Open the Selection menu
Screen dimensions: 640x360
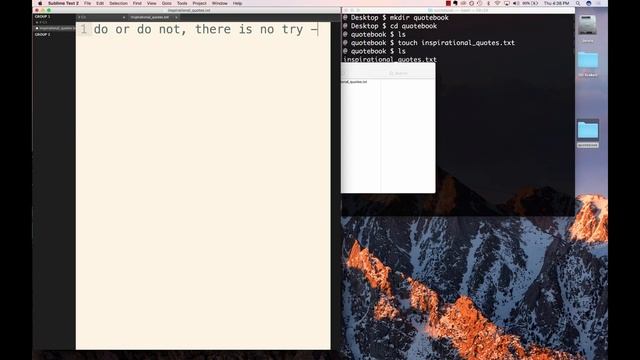[x=118, y=3]
